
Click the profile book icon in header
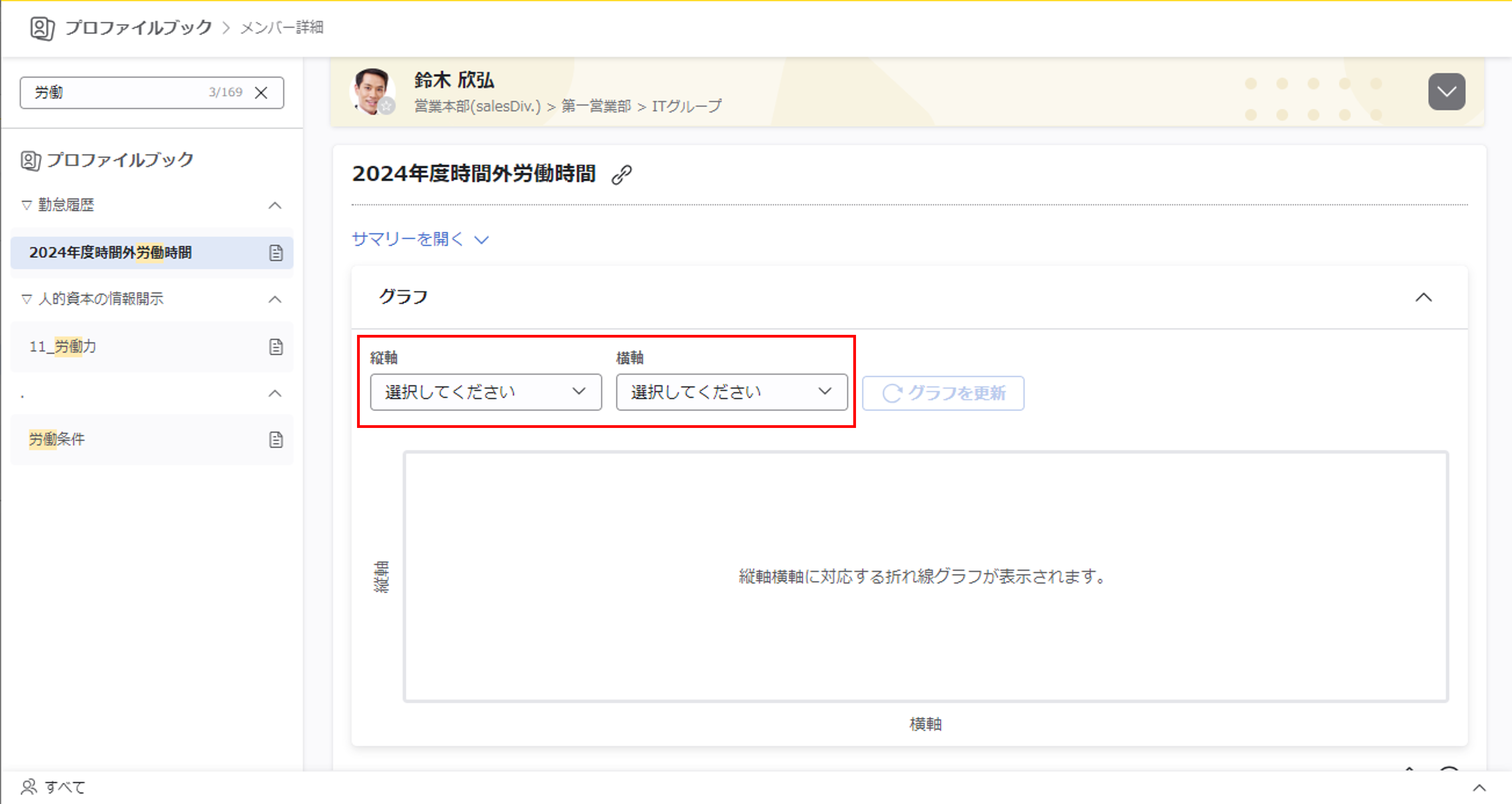[x=42, y=27]
